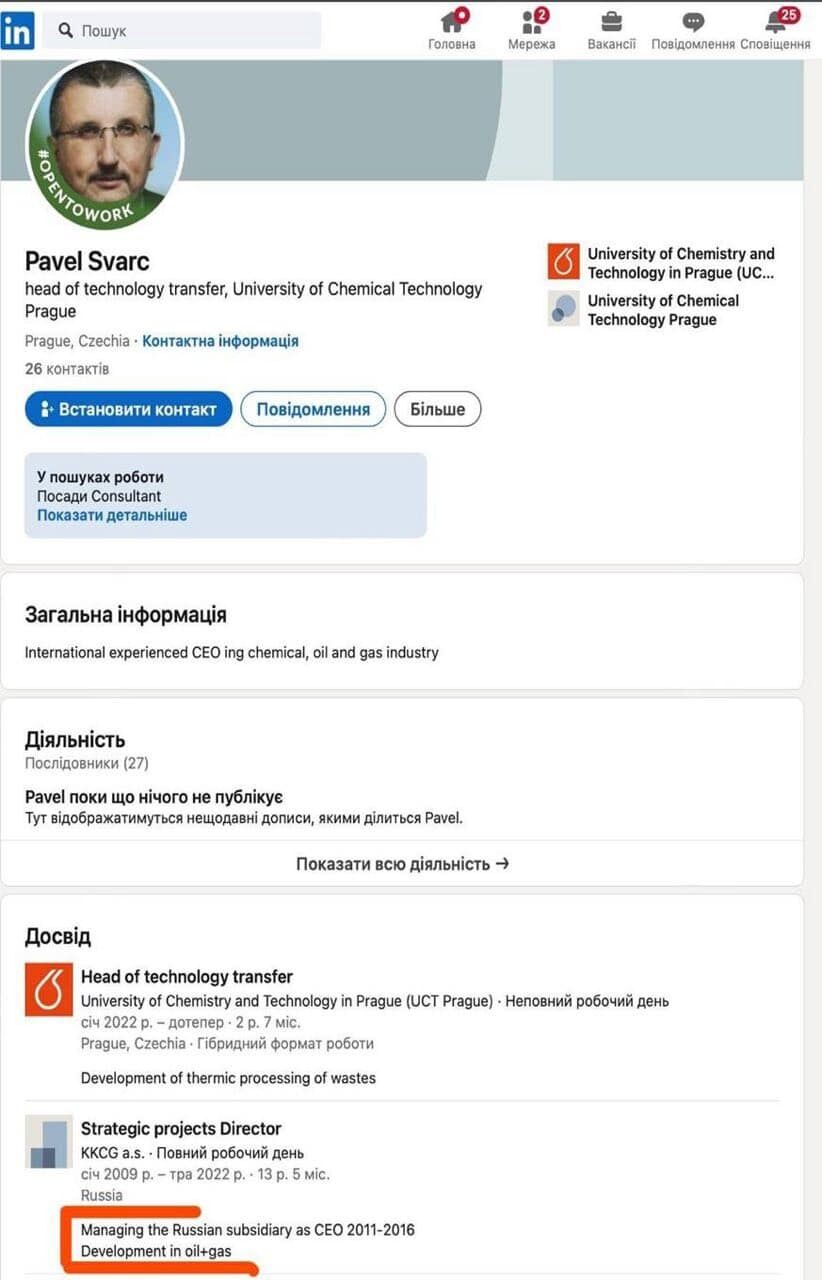Click the Повідомлення button on profile
Screen dimensions: 822x1280
point(313,409)
